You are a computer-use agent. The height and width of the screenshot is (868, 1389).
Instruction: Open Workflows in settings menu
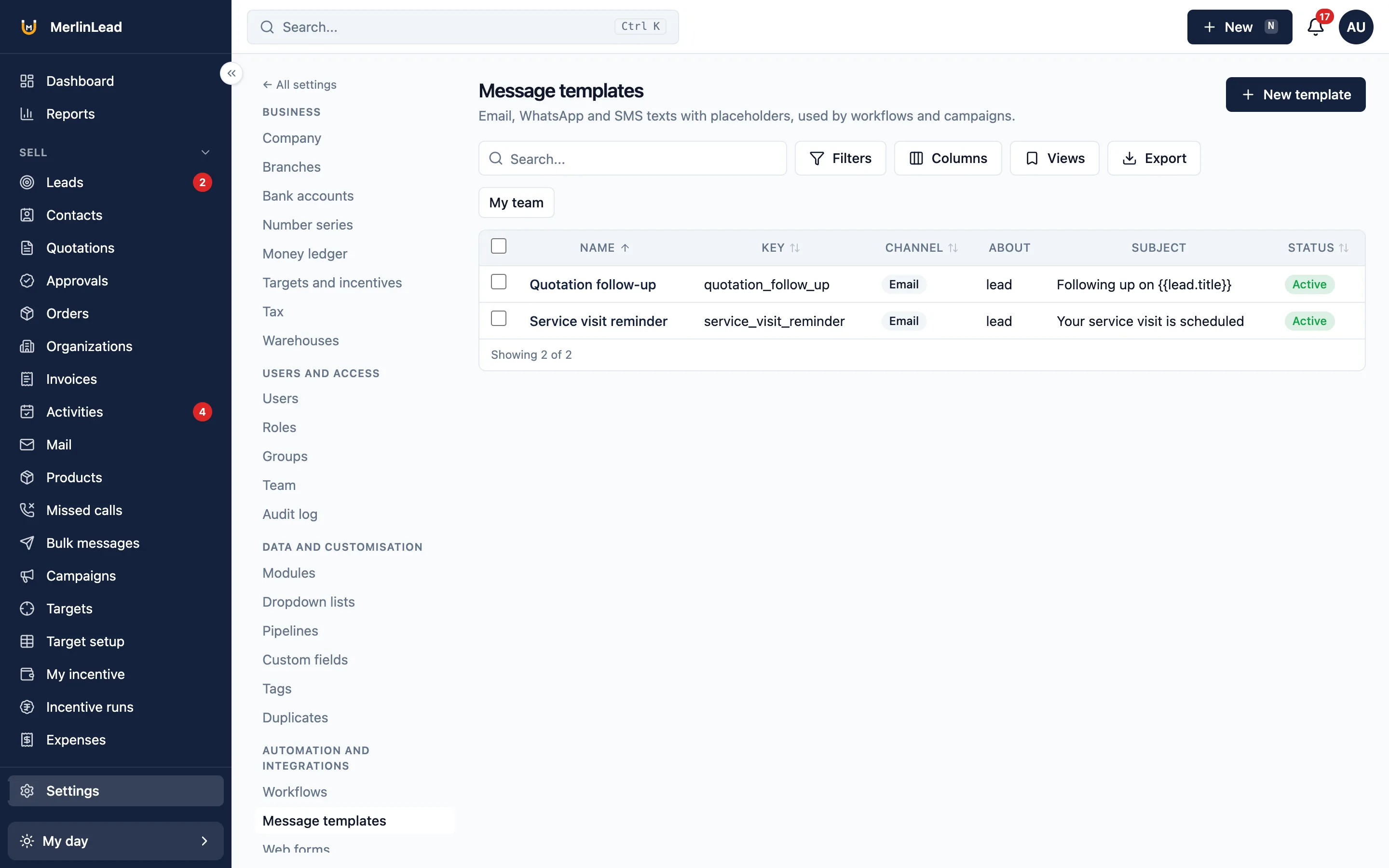click(x=295, y=792)
